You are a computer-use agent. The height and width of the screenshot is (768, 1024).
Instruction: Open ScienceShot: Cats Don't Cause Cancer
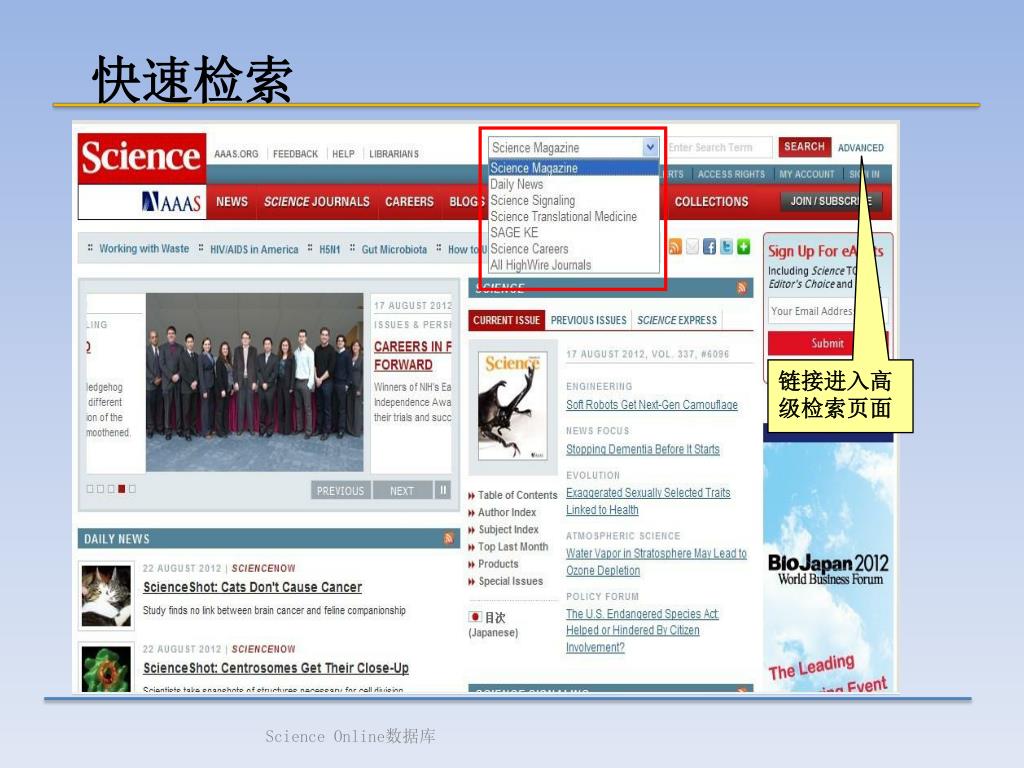(252, 587)
